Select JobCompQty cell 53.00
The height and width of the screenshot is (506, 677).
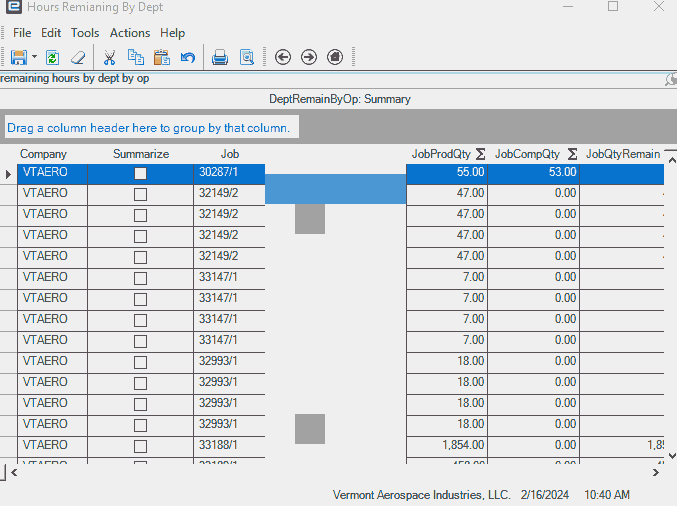tap(533, 174)
